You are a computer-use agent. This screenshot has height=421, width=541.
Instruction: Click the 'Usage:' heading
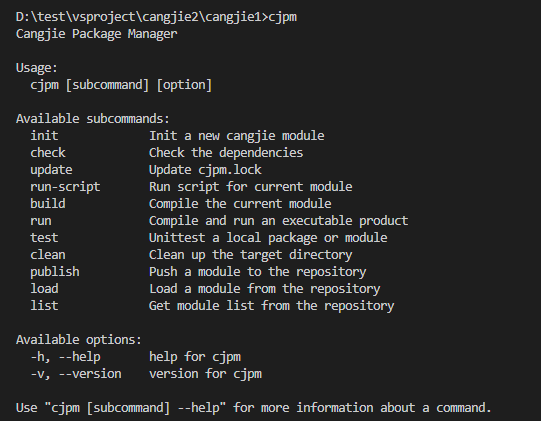[x=37, y=68]
